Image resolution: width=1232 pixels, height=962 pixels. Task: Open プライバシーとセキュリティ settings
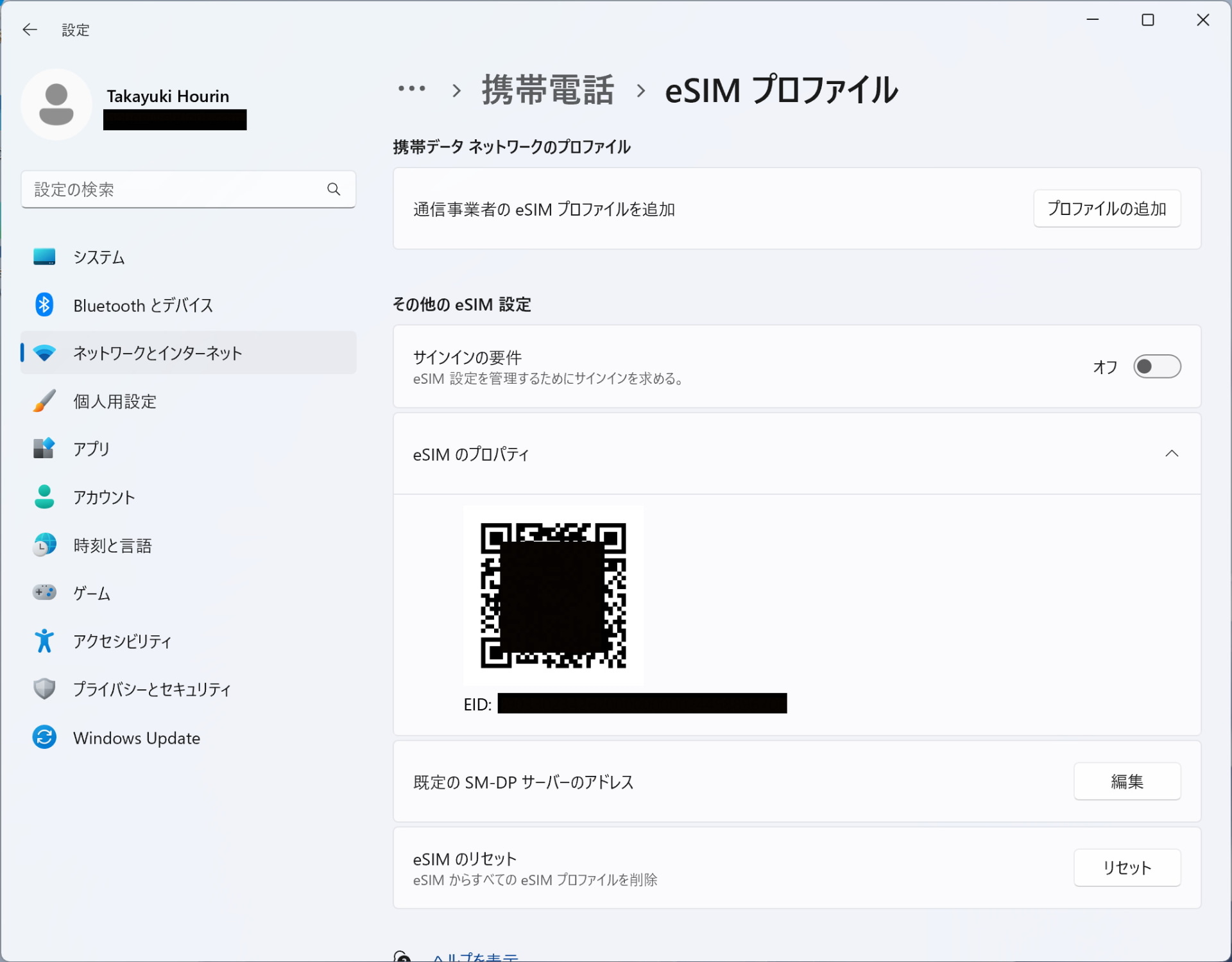[x=151, y=689]
